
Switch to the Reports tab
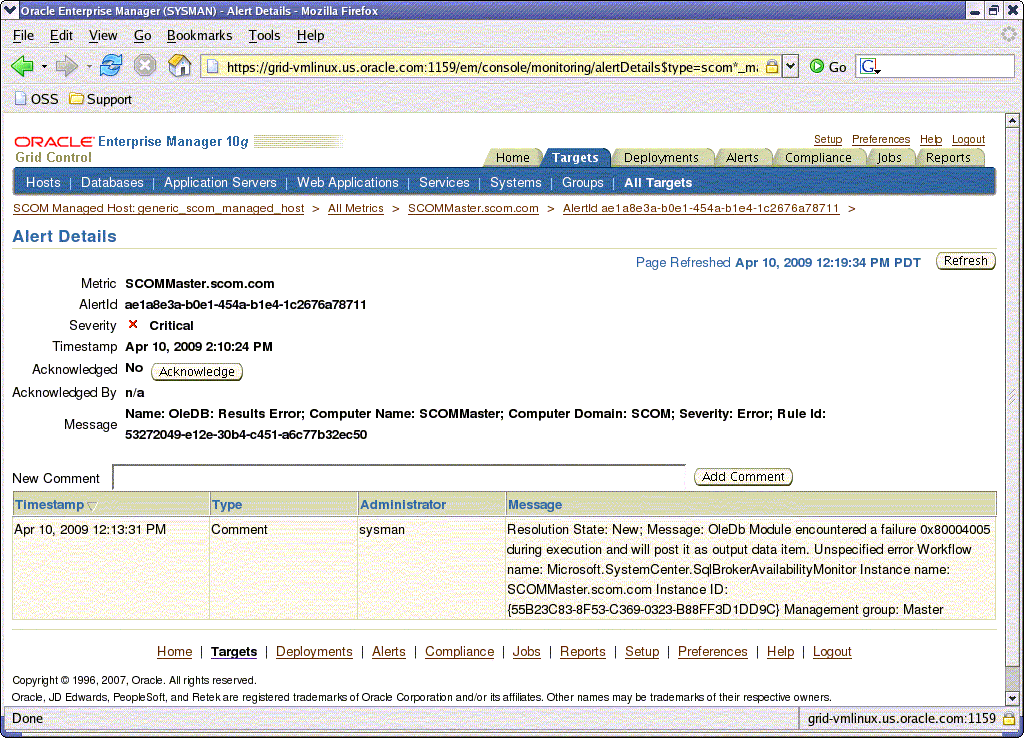(x=948, y=157)
